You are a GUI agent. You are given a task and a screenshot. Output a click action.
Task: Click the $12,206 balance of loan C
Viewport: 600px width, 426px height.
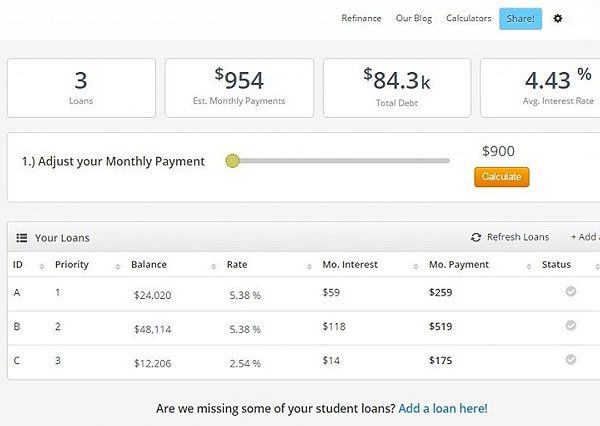(x=152, y=363)
